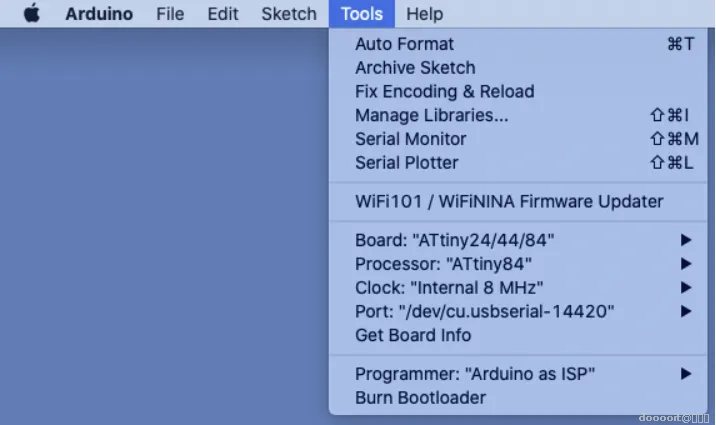
Task: Run Fix Encoding & Reload
Action: click(x=518, y=91)
